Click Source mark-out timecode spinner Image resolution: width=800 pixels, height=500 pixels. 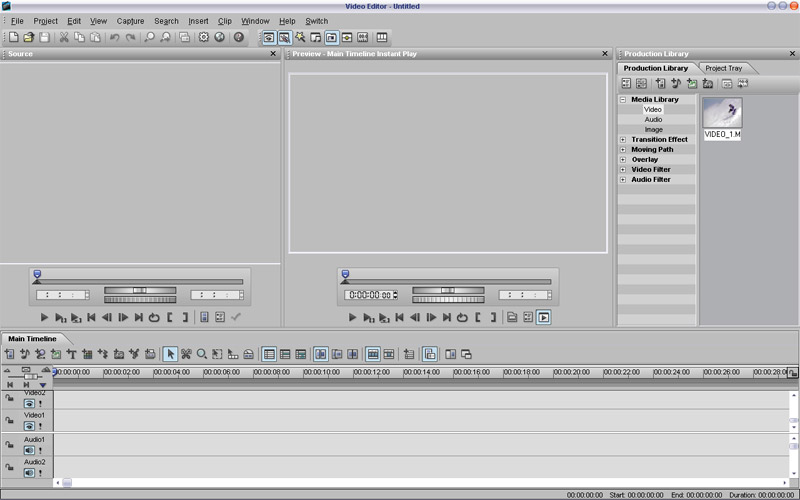tap(241, 295)
